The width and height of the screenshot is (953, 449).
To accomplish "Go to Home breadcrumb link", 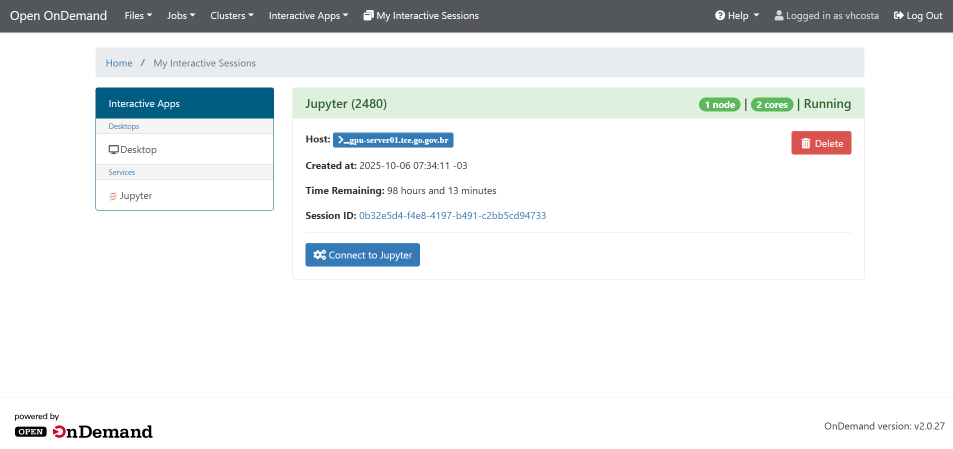I will point(119,63).
